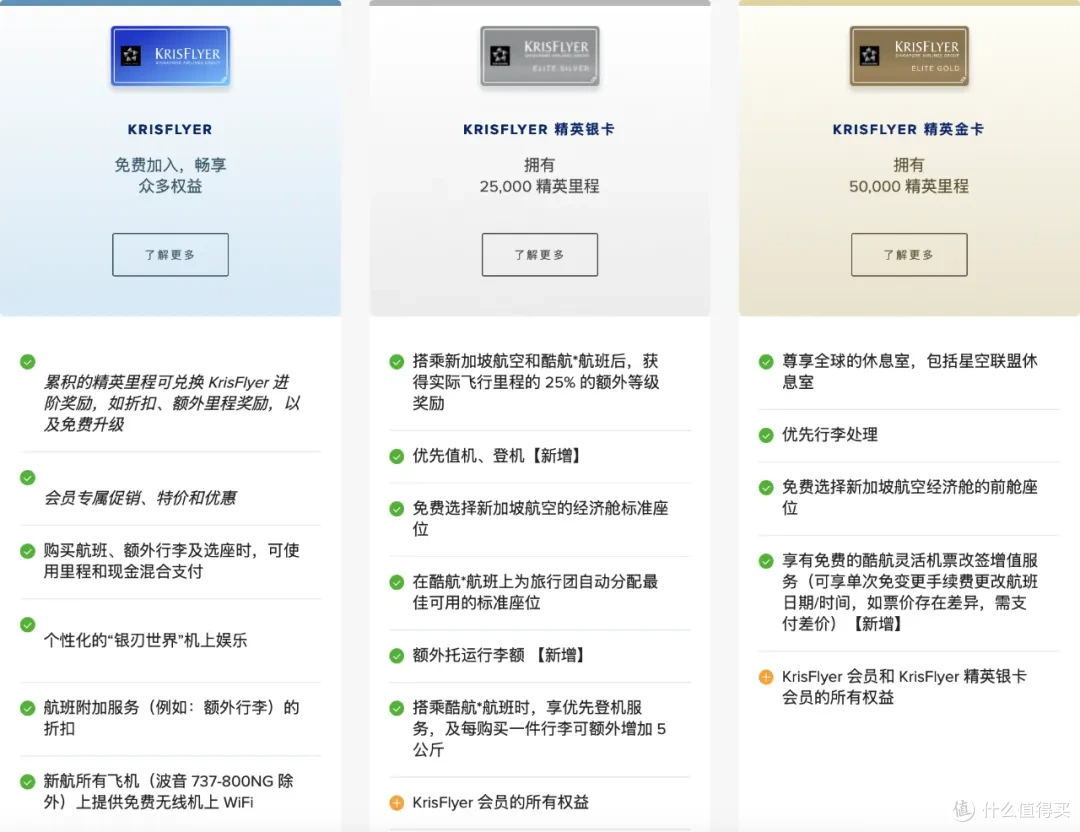
Task: Select benefit text 每购买一件行李可额外增加 5 公斤
Action: click(539, 728)
